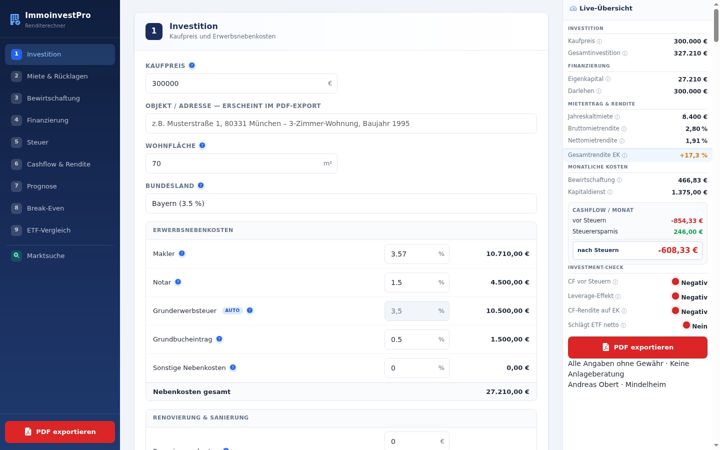Click the Eigenkapital info icon
Viewport: 720px width, 450px height.
click(x=608, y=79)
